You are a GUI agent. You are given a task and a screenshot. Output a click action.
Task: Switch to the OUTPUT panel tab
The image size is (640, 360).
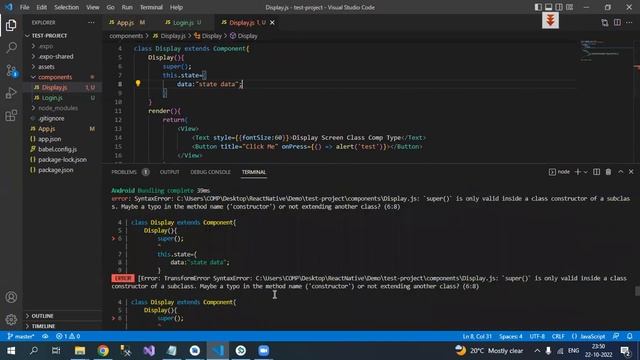tap(169, 172)
